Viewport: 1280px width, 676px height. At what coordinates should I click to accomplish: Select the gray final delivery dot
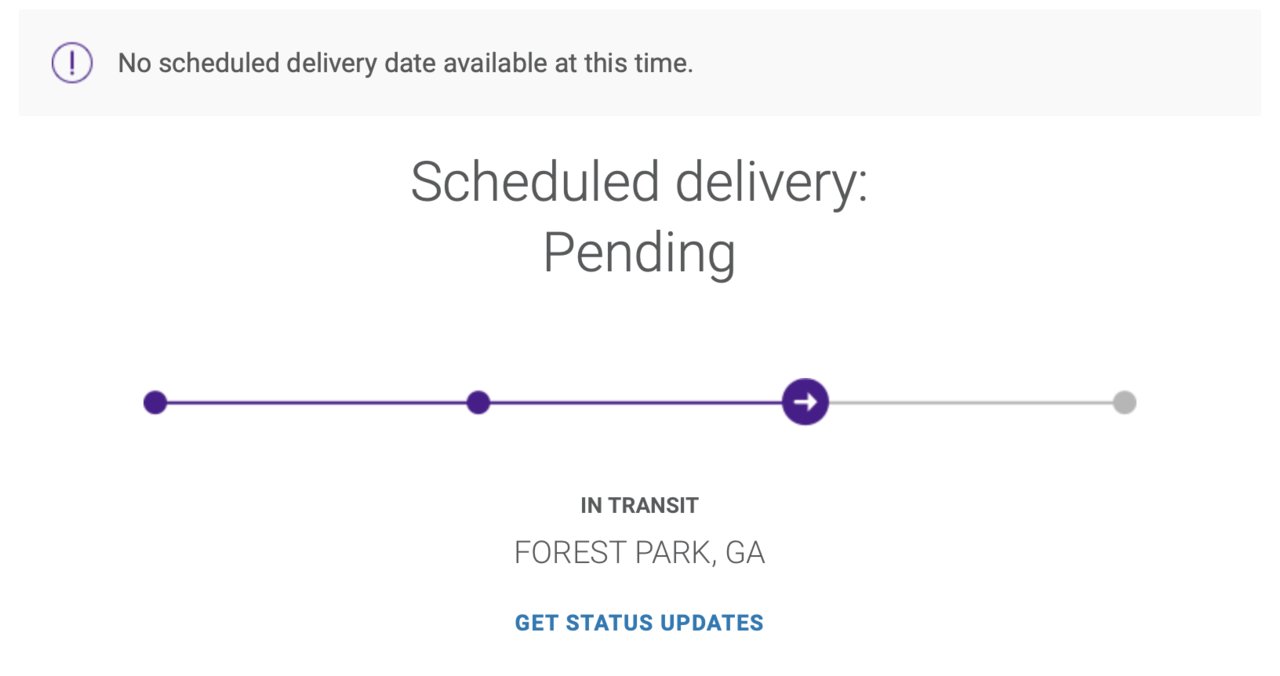pyautogui.click(x=1125, y=403)
